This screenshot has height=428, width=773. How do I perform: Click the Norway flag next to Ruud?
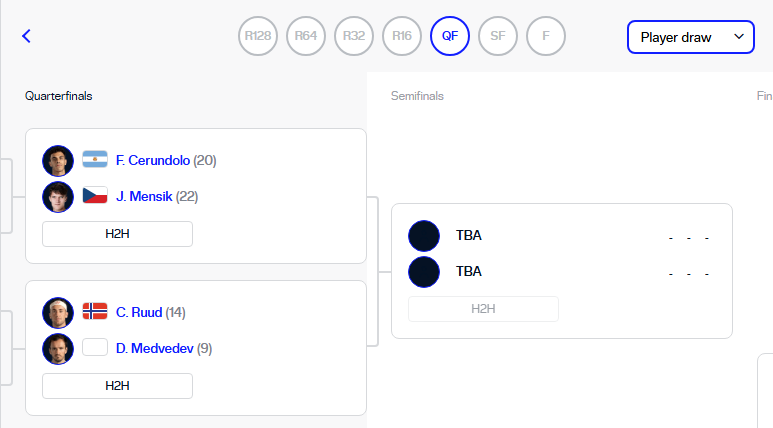tap(95, 311)
